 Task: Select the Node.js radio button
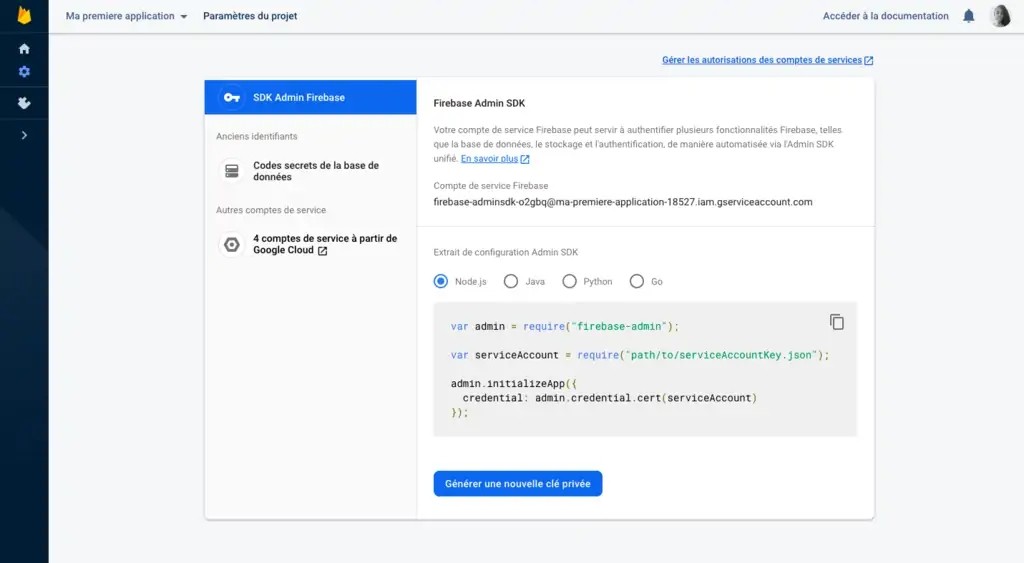point(441,282)
